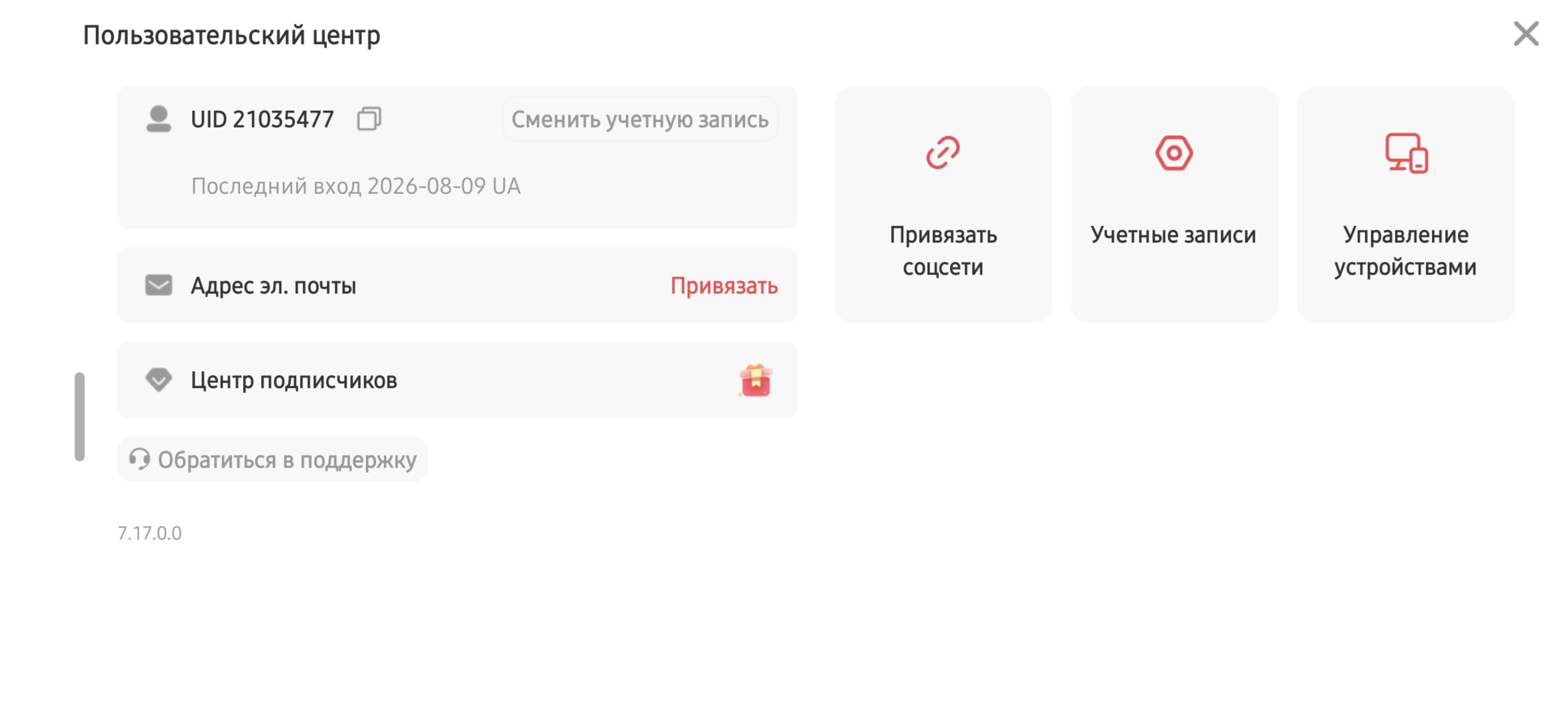Click the vertical scrollbar thumb on the left
This screenshot has height=724, width=1568.
point(80,416)
